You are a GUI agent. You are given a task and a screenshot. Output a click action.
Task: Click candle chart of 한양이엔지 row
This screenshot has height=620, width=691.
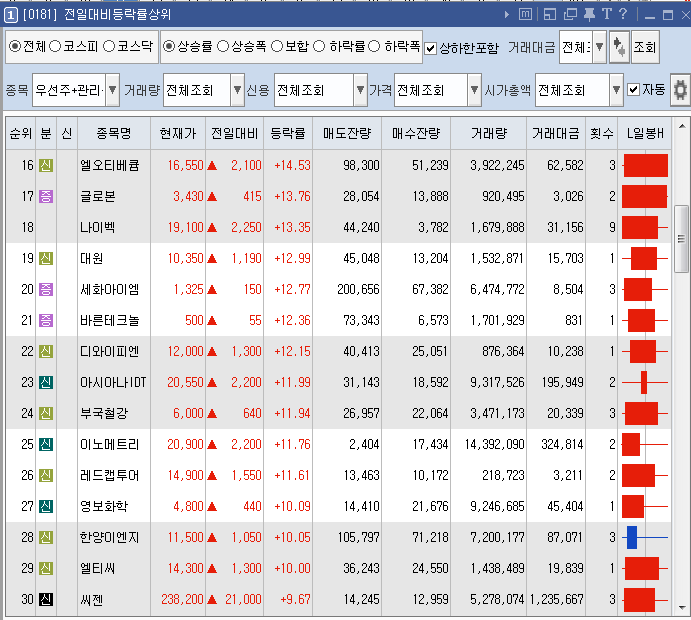click(645, 538)
